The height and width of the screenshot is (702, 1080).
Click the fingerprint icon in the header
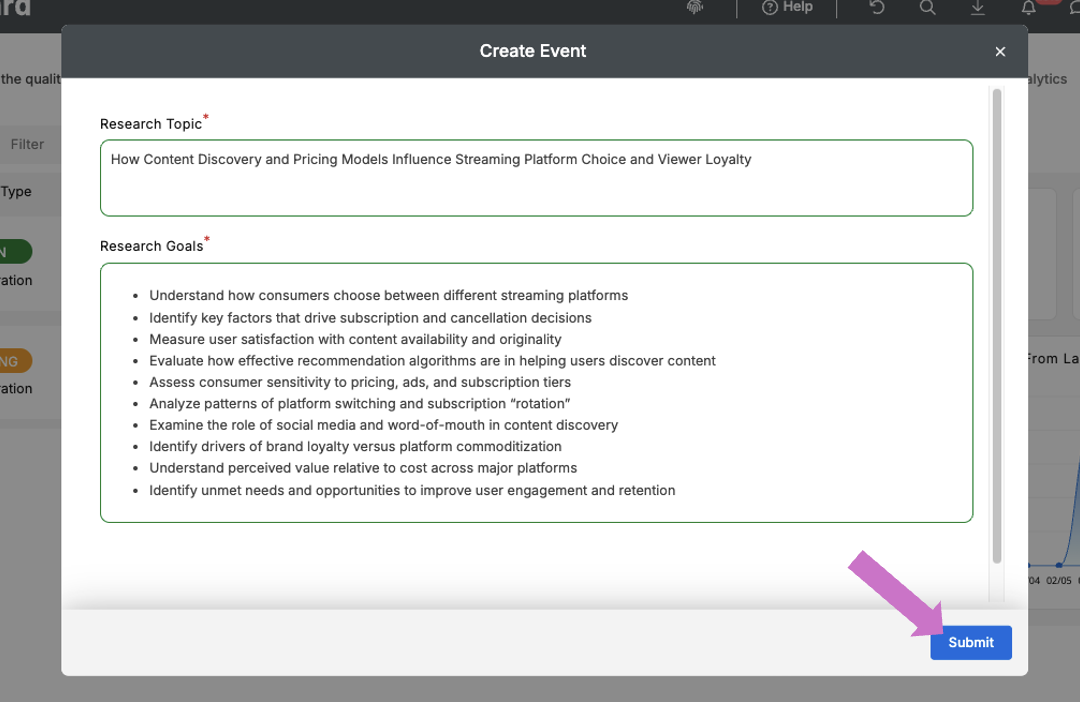click(695, 6)
